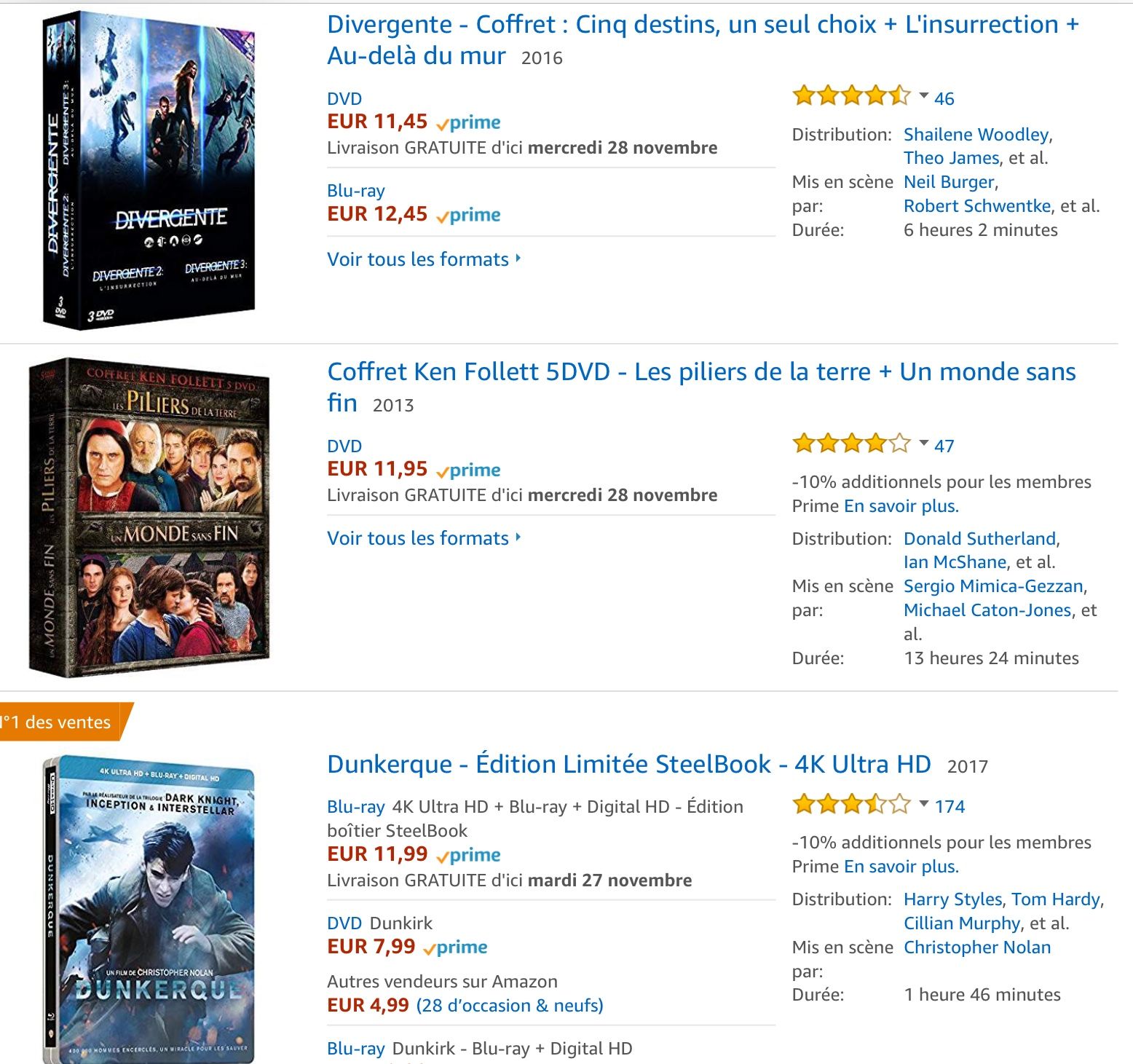
Task: Click En savoir plus under Dunkerque
Action: point(901,867)
